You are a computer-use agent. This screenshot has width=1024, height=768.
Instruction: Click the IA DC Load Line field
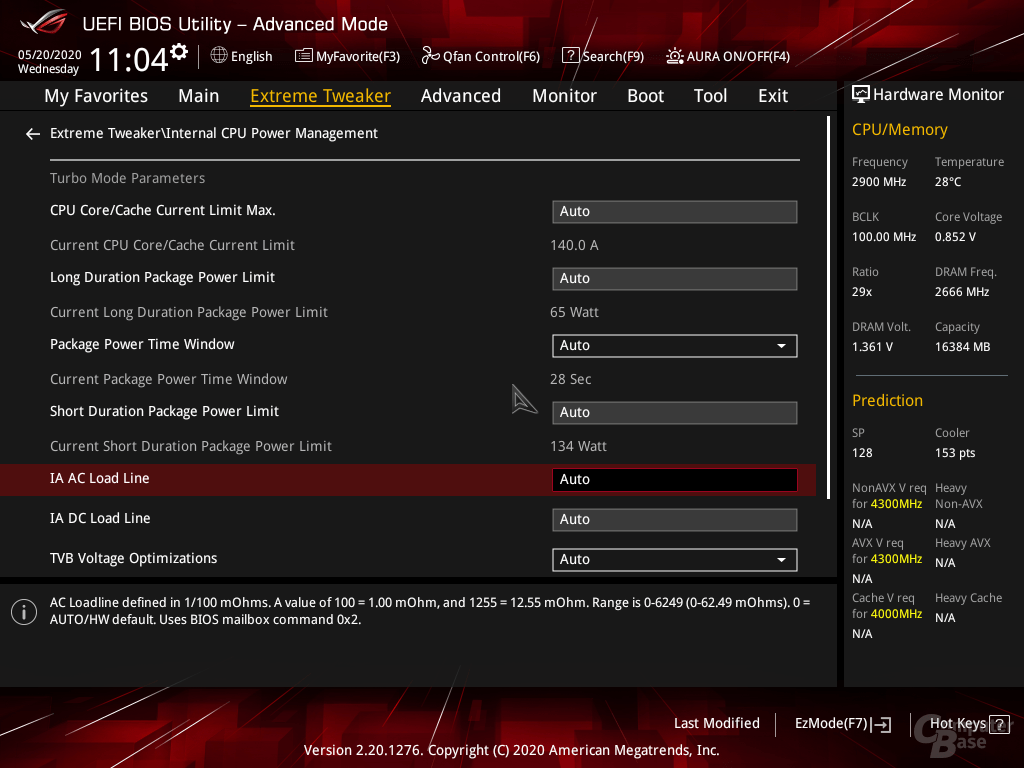pyautogui.click(x=675, y=520)
